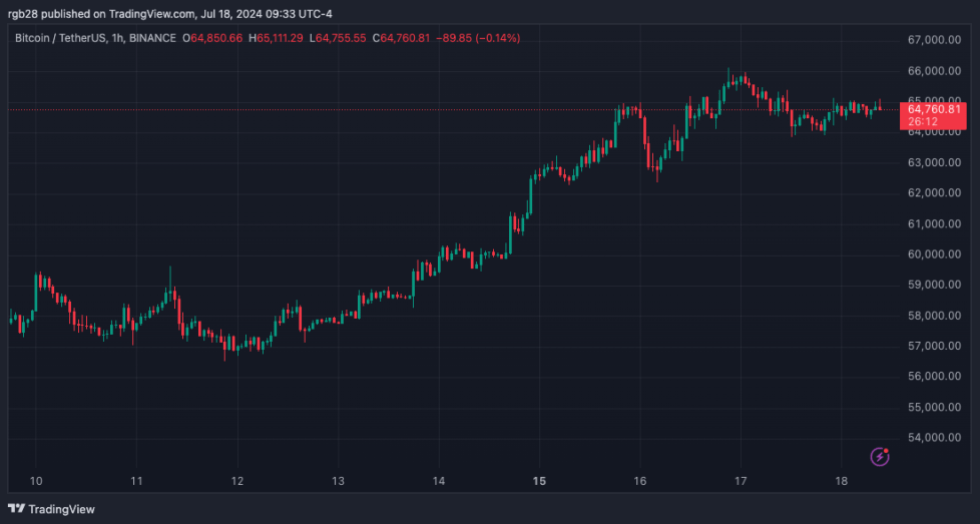
Task: Click the date 17 on the time axis
Action: point(741,481)
